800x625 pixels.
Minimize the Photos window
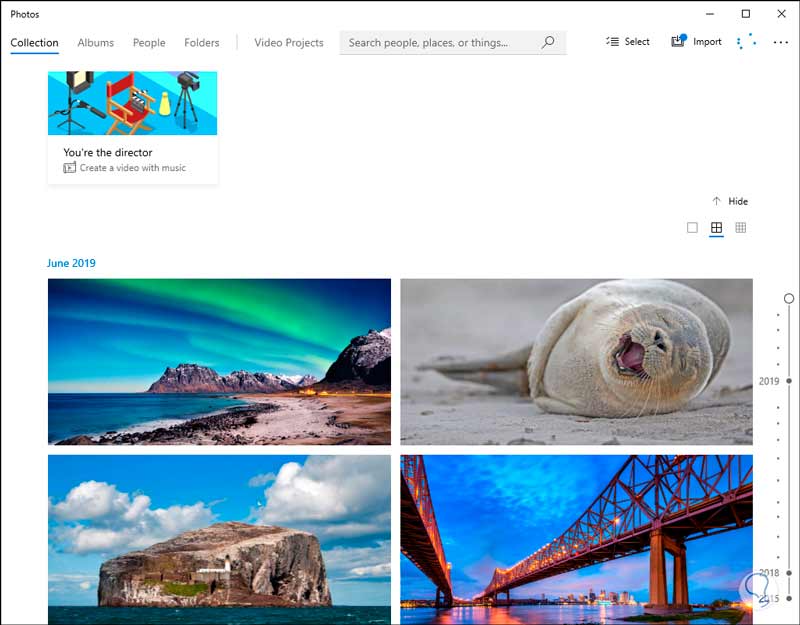710,14
